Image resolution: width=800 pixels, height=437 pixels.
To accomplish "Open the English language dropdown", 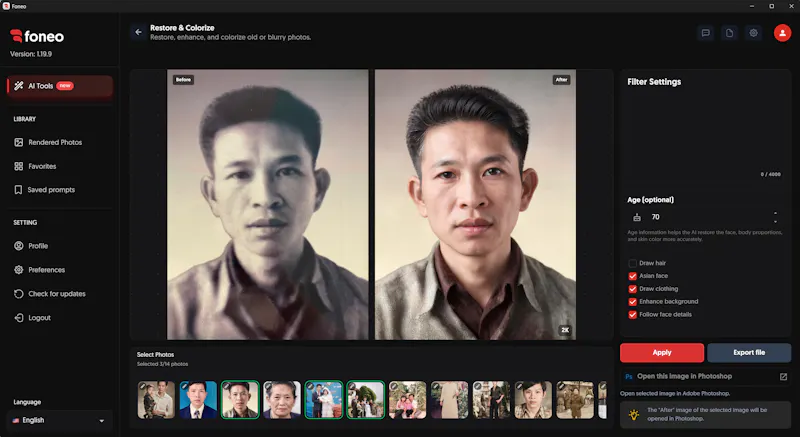I will tap(59, 421).
